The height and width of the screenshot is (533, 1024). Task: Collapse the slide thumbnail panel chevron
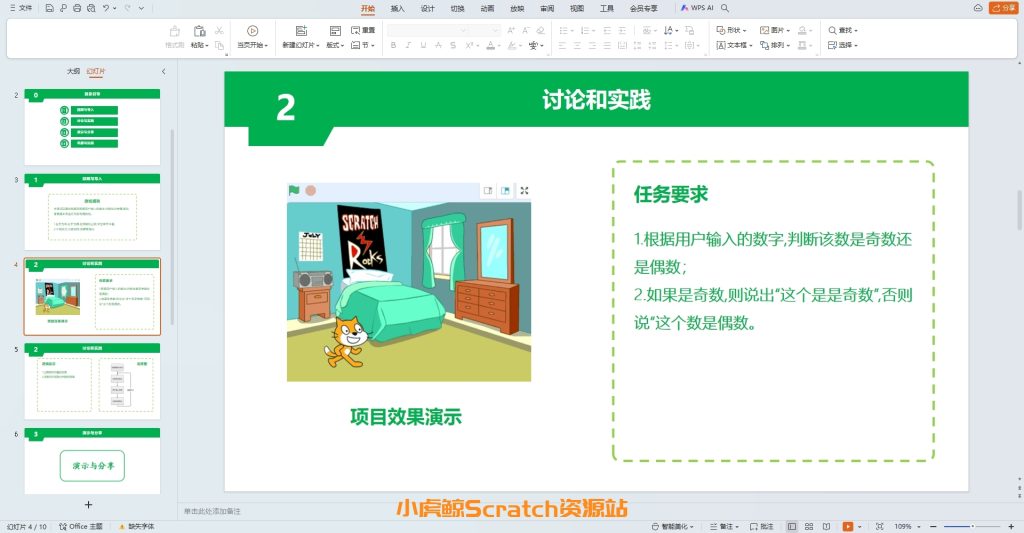point(163,71)
